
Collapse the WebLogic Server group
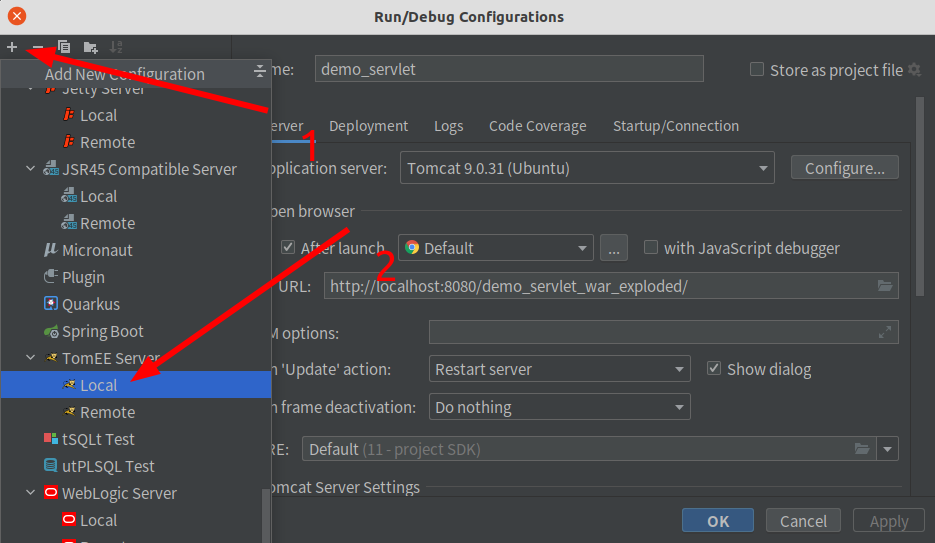click(30, 493)
